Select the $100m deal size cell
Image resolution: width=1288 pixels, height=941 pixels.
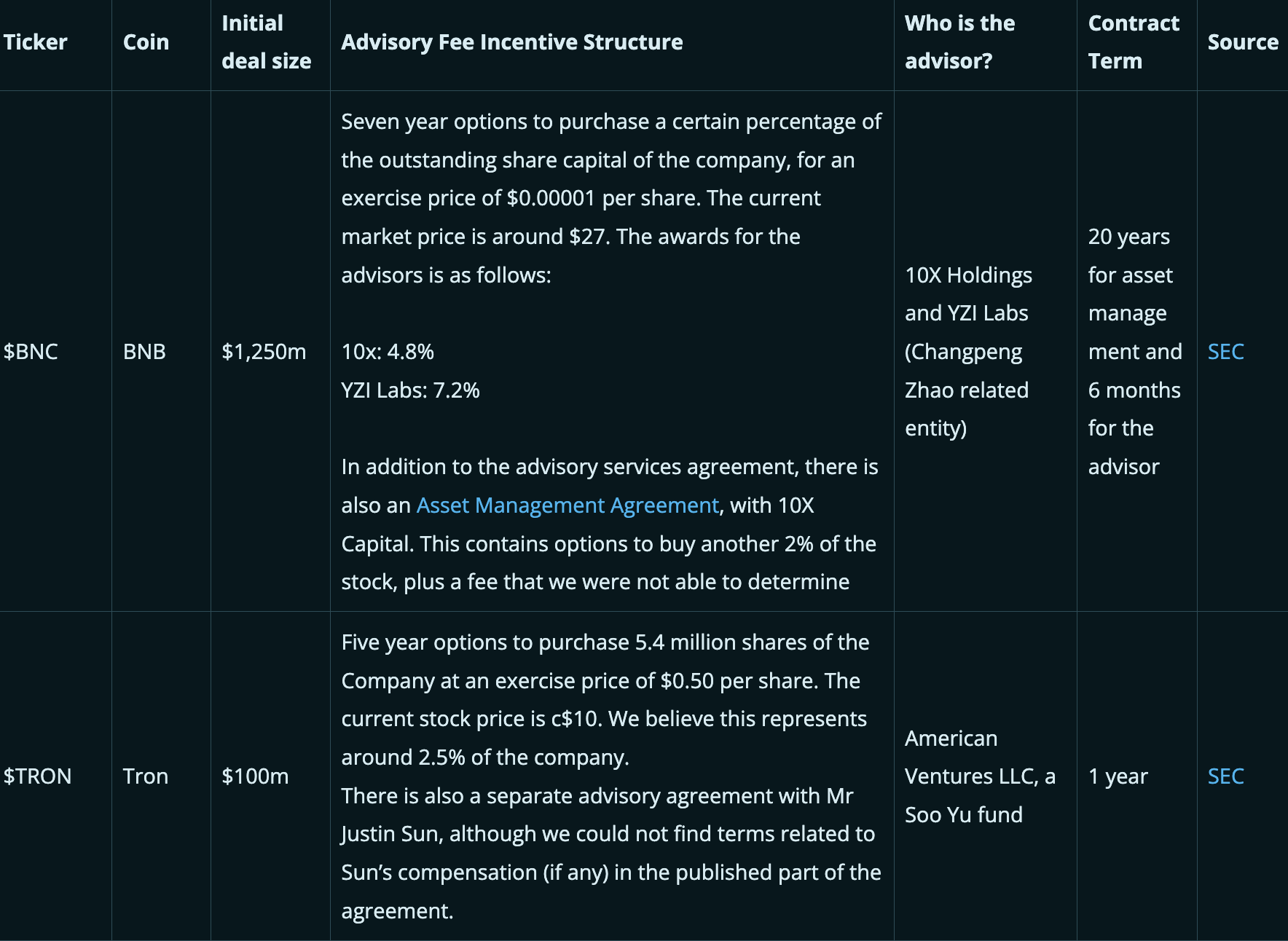tap(255, 776)
